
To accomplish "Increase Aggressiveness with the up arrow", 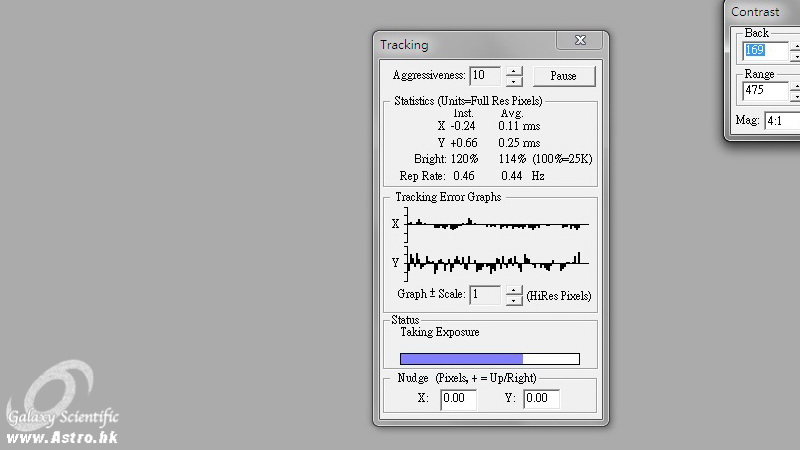I will click(x=513, y=71).
